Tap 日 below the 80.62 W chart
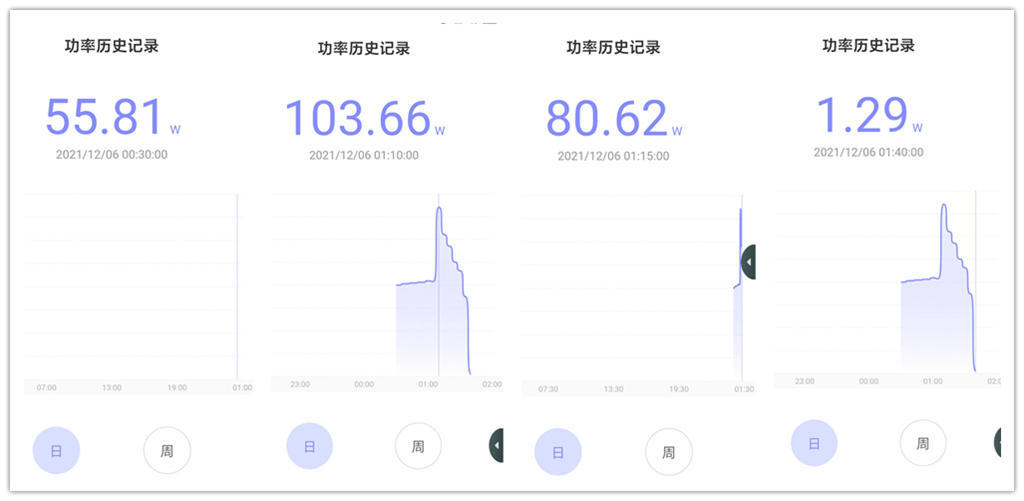 (x=558, y=452)
